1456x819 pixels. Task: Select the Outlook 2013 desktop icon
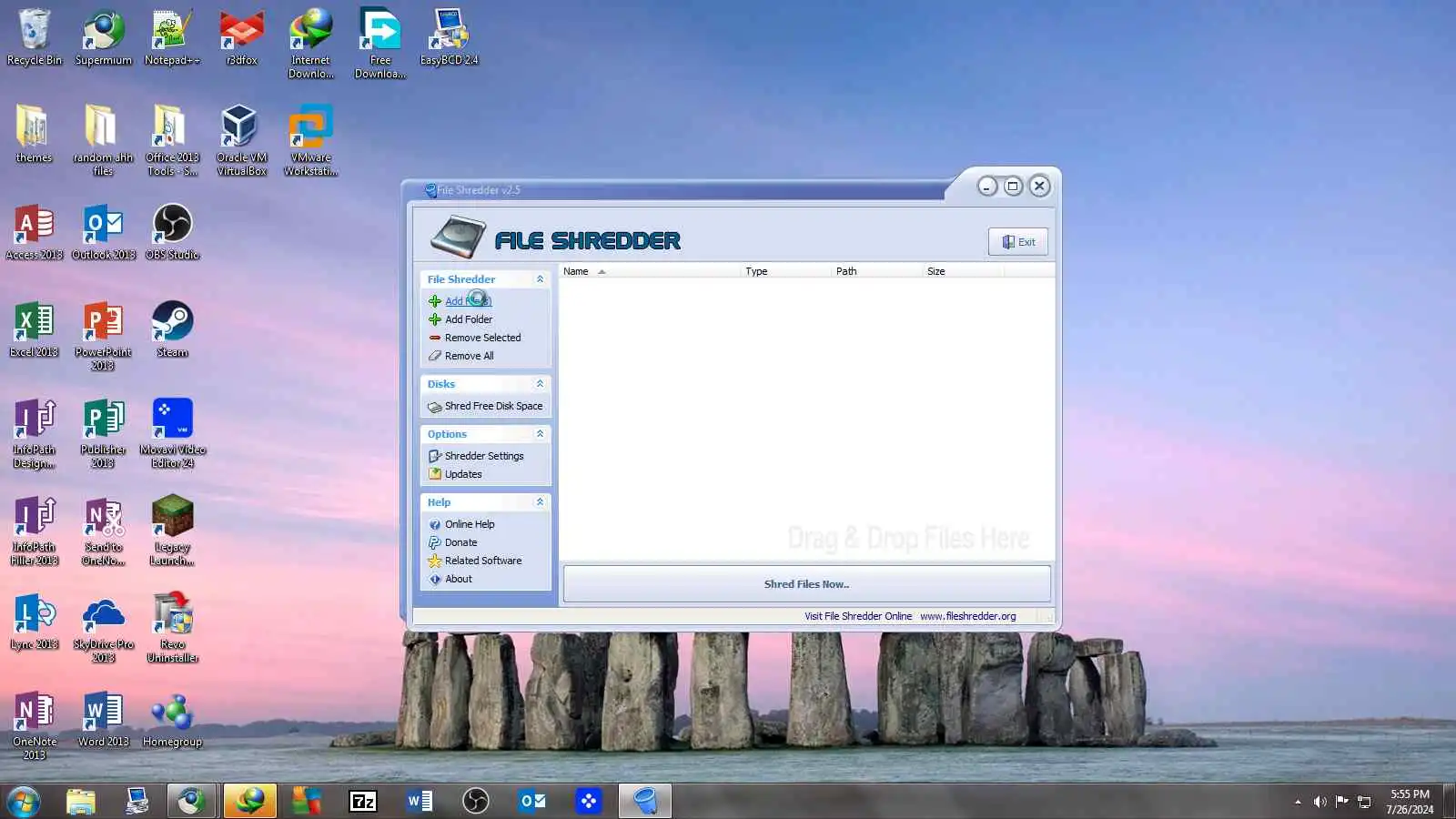[104, 232]
